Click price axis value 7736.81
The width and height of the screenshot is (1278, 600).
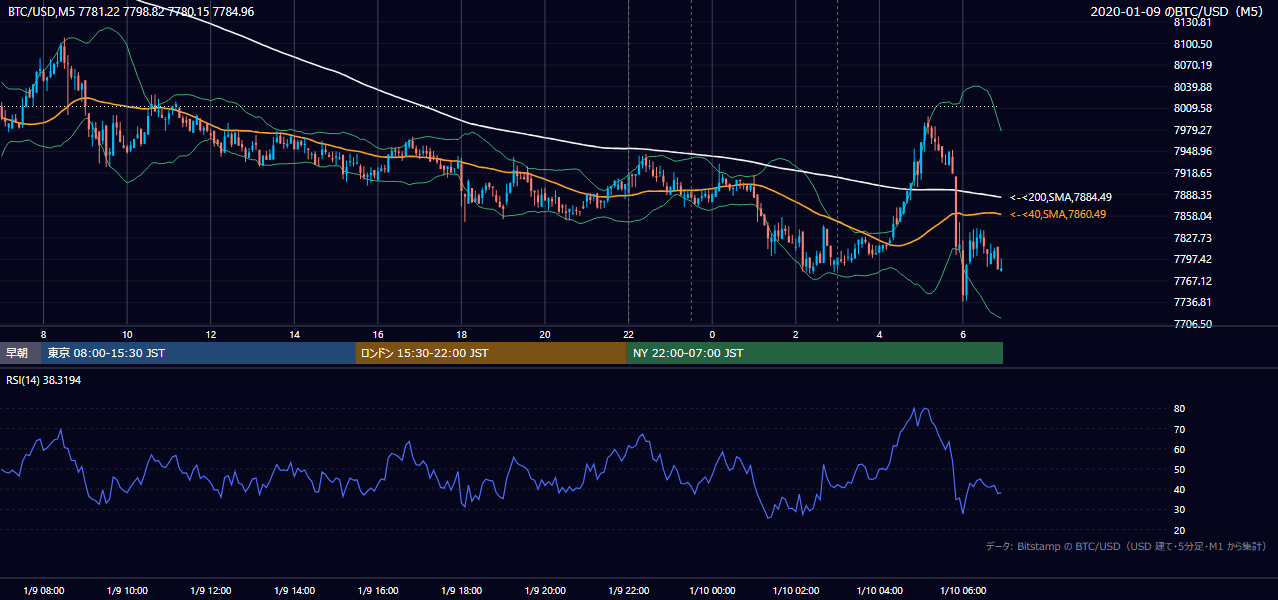[1193, 302]
